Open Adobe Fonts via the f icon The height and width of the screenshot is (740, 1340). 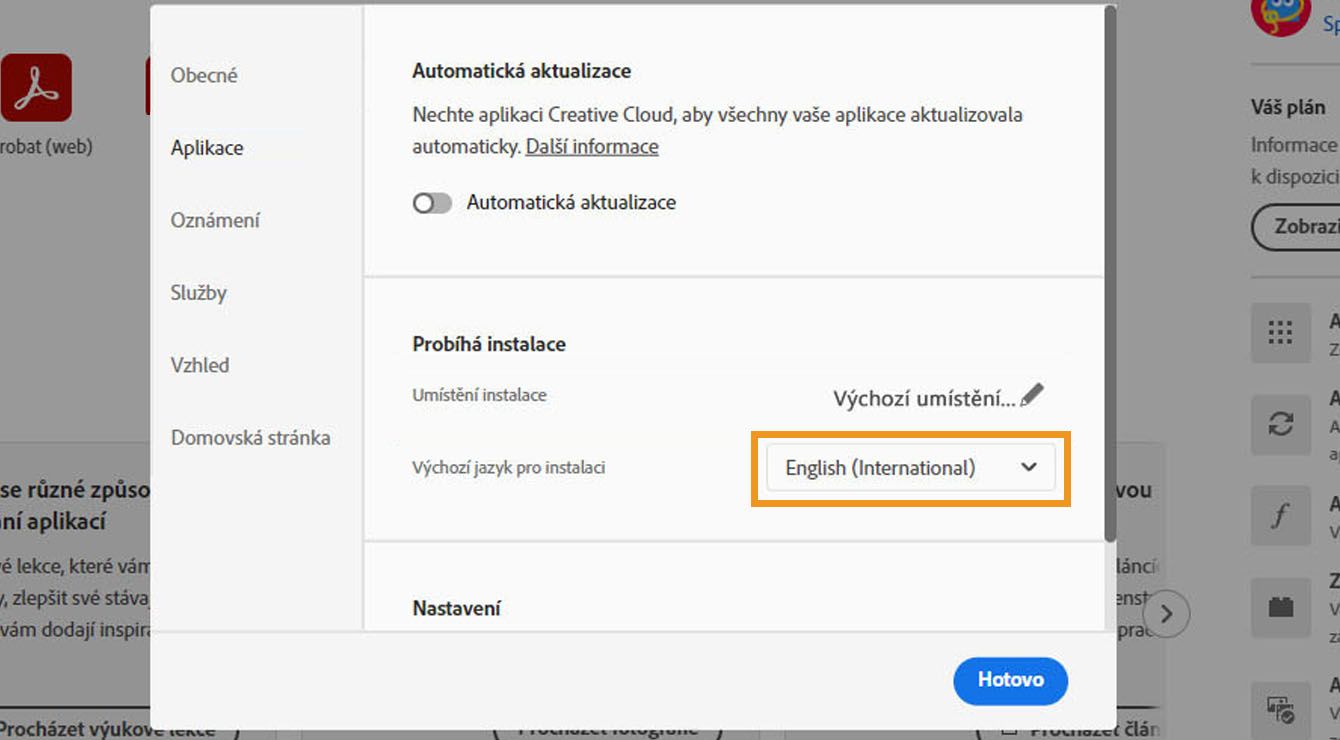click(1281, 516)
